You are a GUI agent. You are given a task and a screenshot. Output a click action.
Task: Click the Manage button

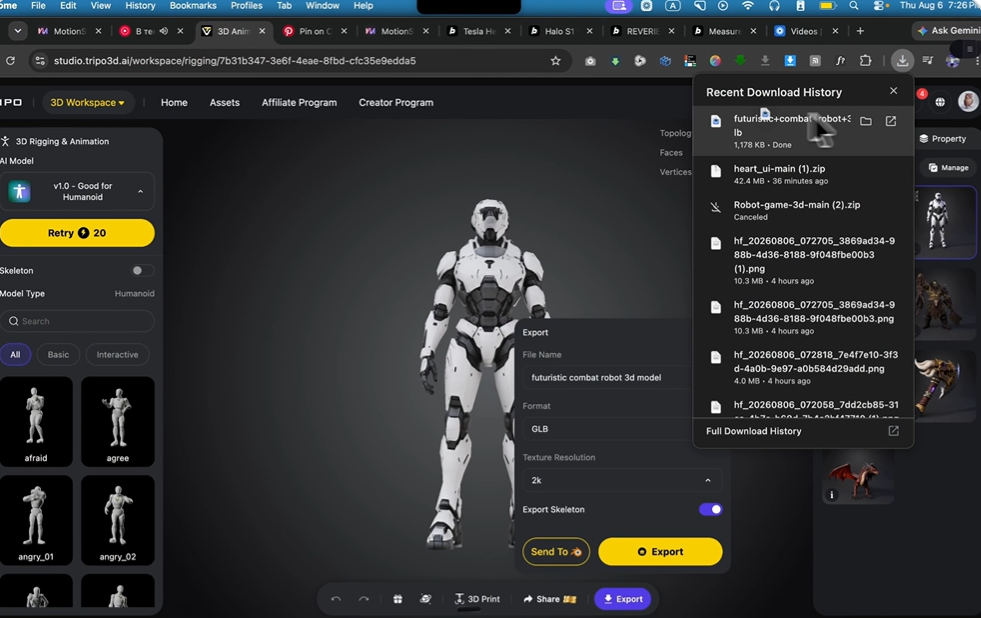click(x=948, y=168)
